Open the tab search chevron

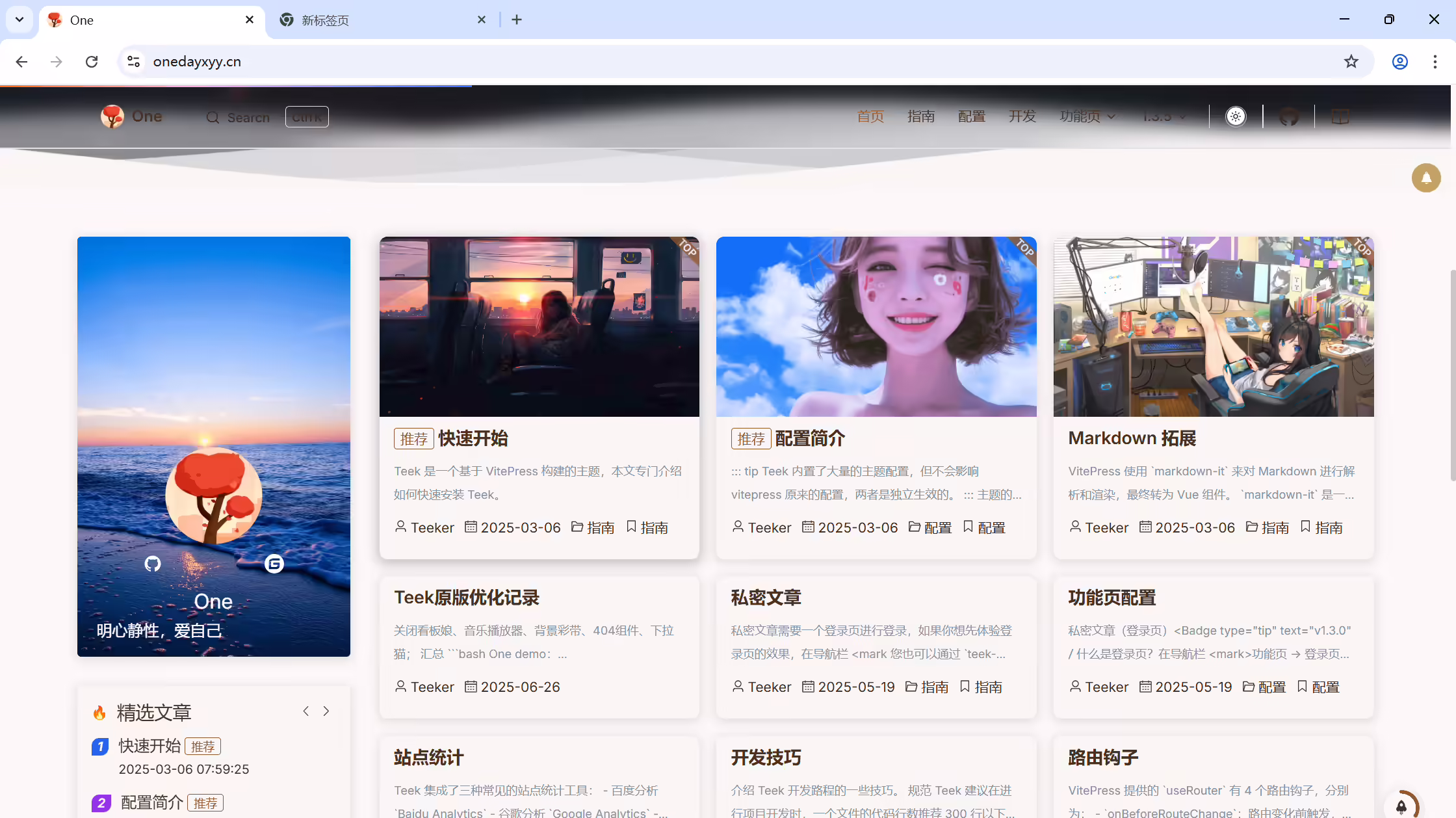click(x=19, y=20)
